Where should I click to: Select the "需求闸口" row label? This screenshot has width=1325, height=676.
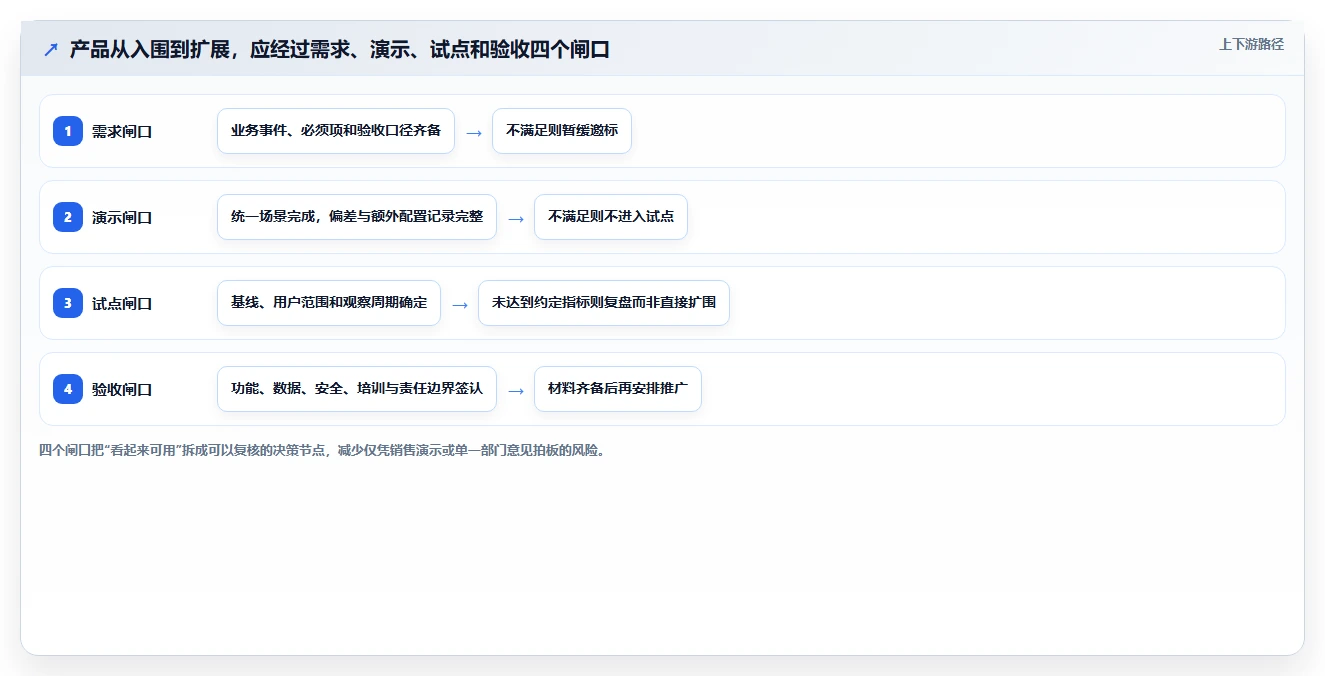(x=122, y=131)
